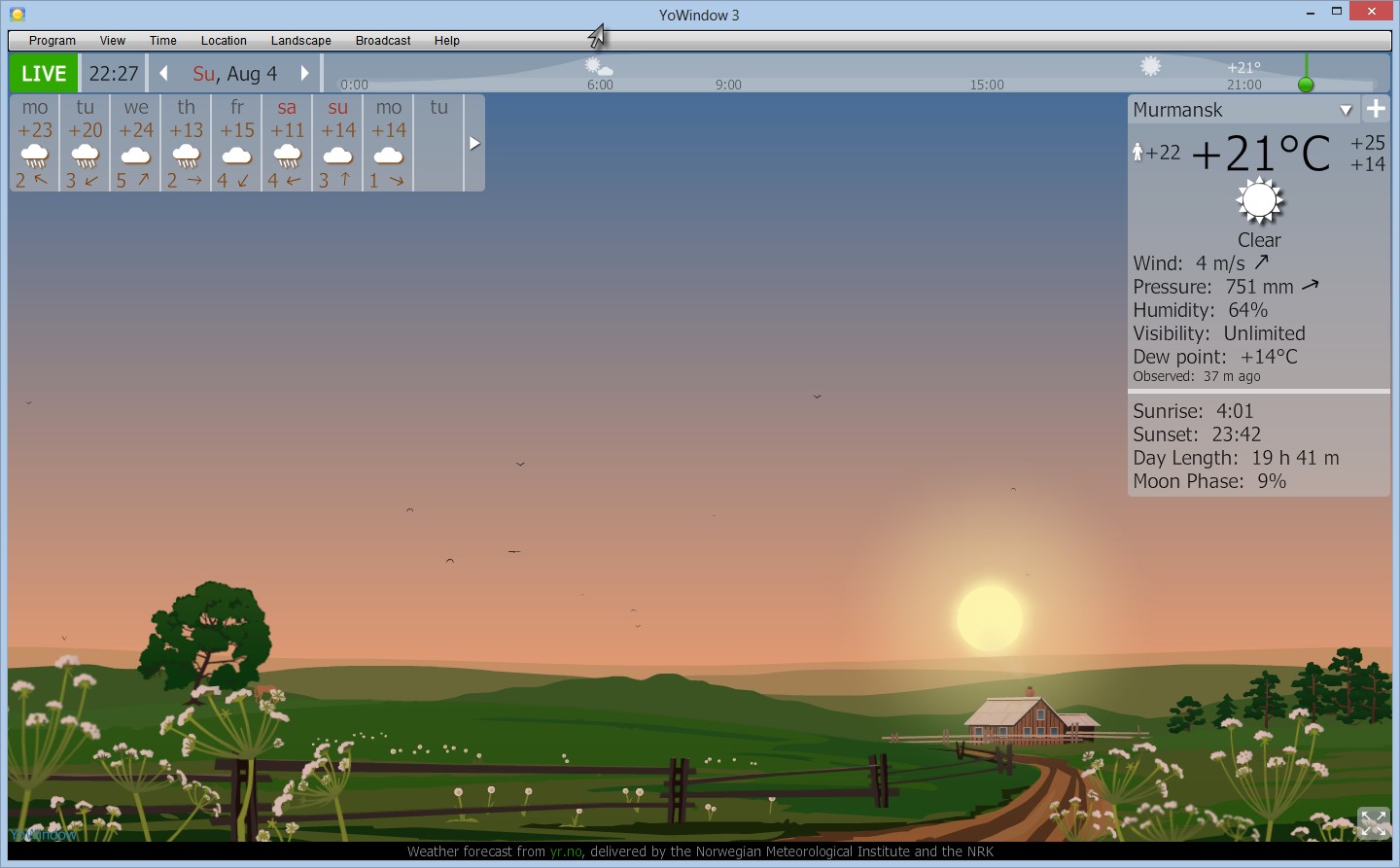Viewport: 1400px width, 868px height.
Task: Click the cloud icon for Wednesday forecast
Action: click(136, 156)
